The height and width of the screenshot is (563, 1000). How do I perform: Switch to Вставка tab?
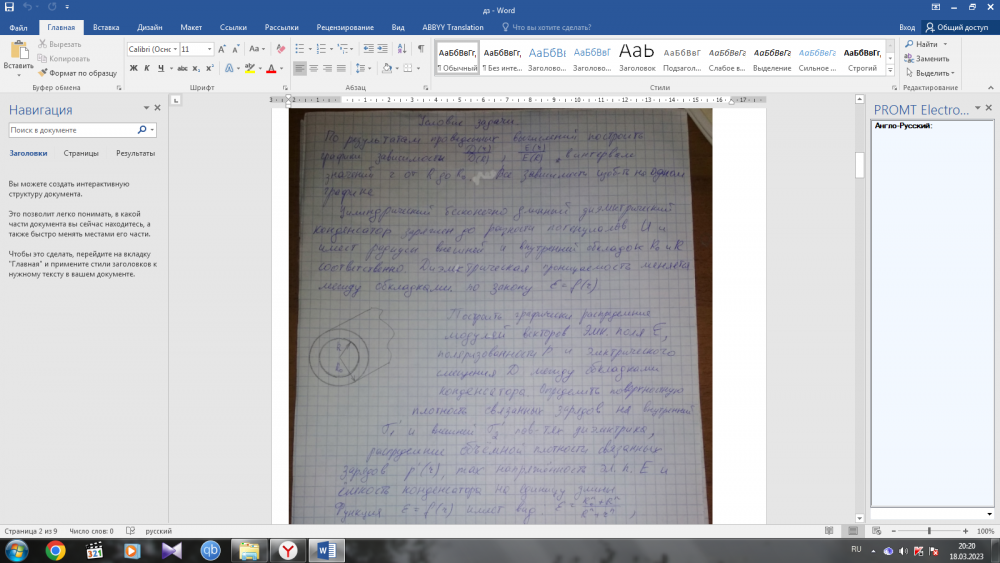(106, 27)
